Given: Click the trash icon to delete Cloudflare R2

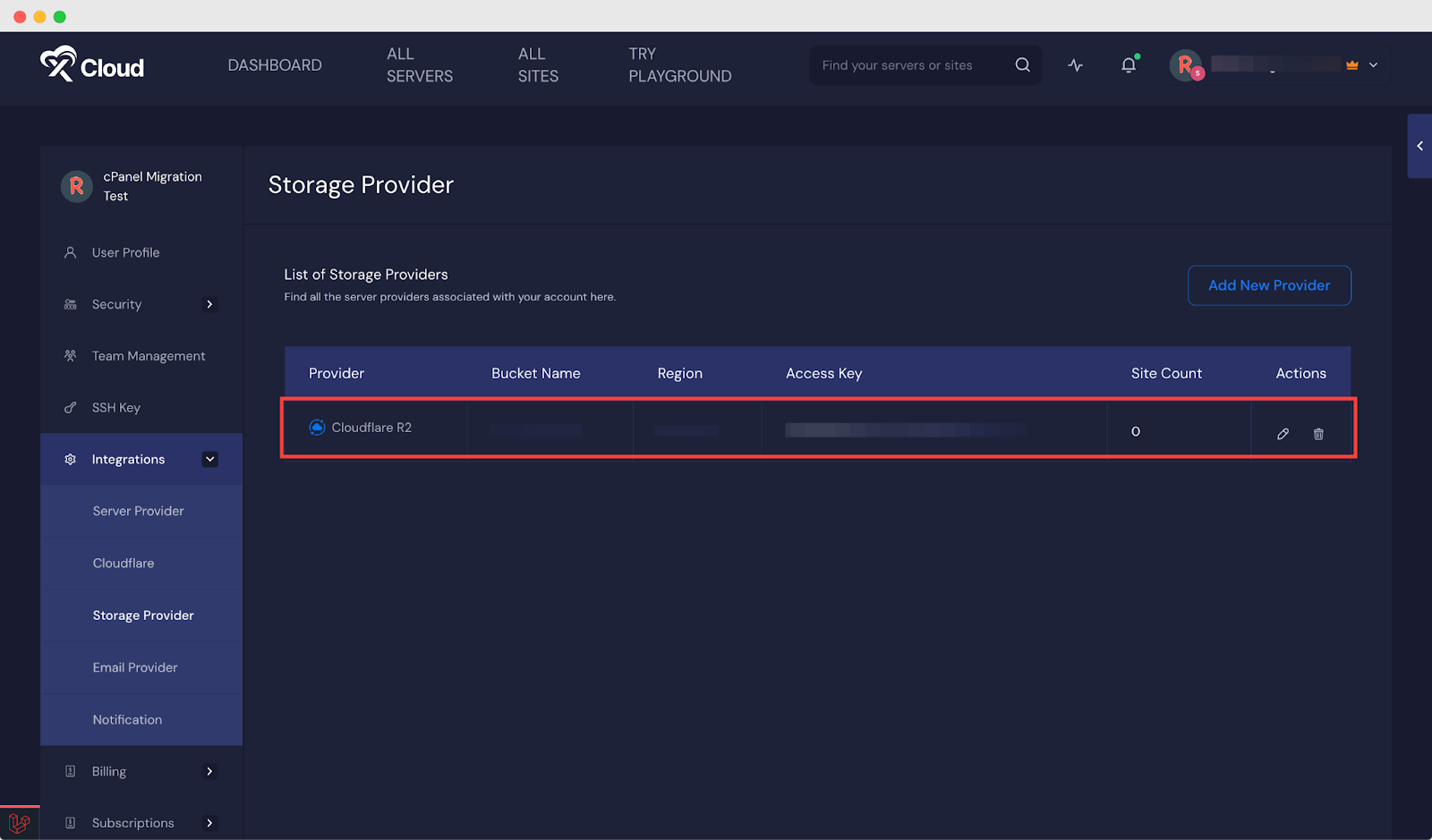Looking at the screenshot, I should point(1318,433).
